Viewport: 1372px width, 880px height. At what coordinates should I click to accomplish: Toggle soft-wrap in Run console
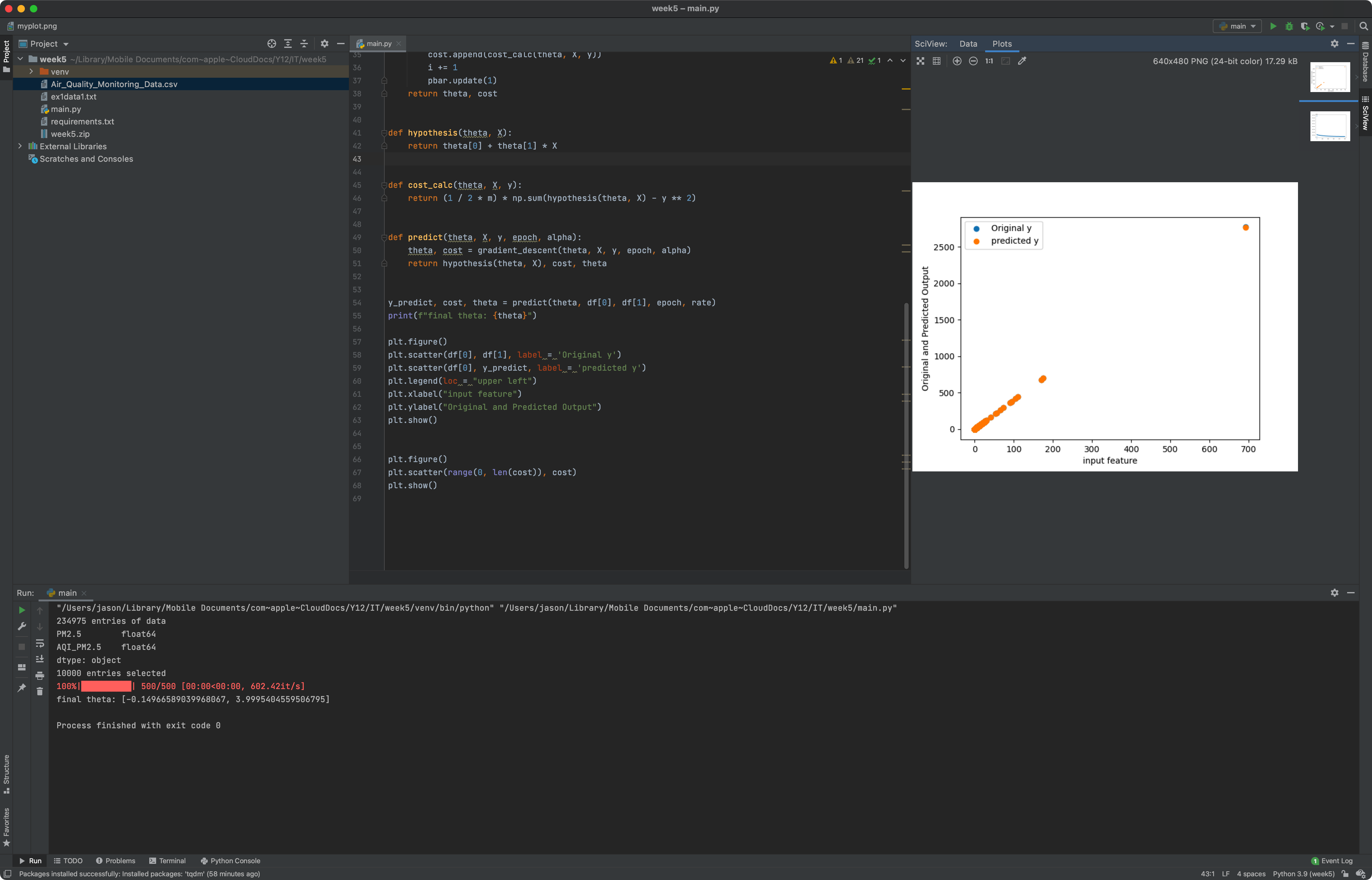click(x=40, y=643)
